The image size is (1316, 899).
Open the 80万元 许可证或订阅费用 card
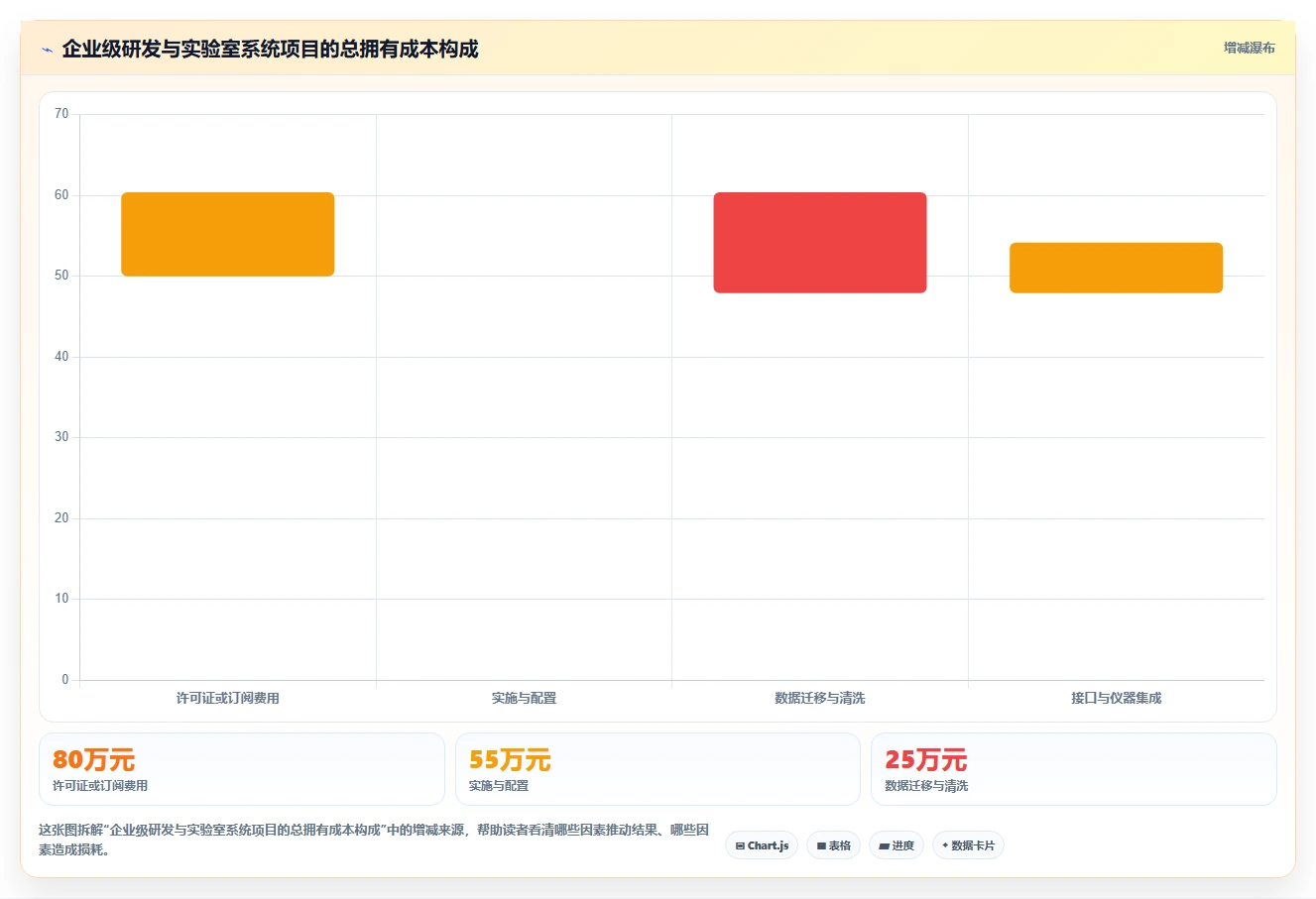(x=242, y=769)
